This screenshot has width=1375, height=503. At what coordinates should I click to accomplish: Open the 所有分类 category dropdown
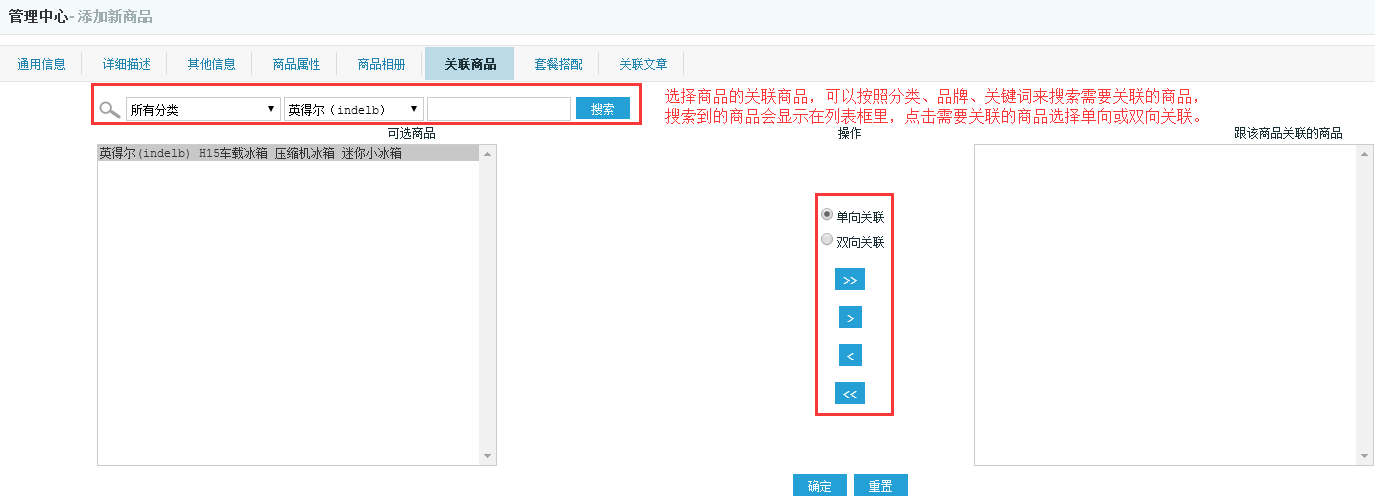click(203, 109)
